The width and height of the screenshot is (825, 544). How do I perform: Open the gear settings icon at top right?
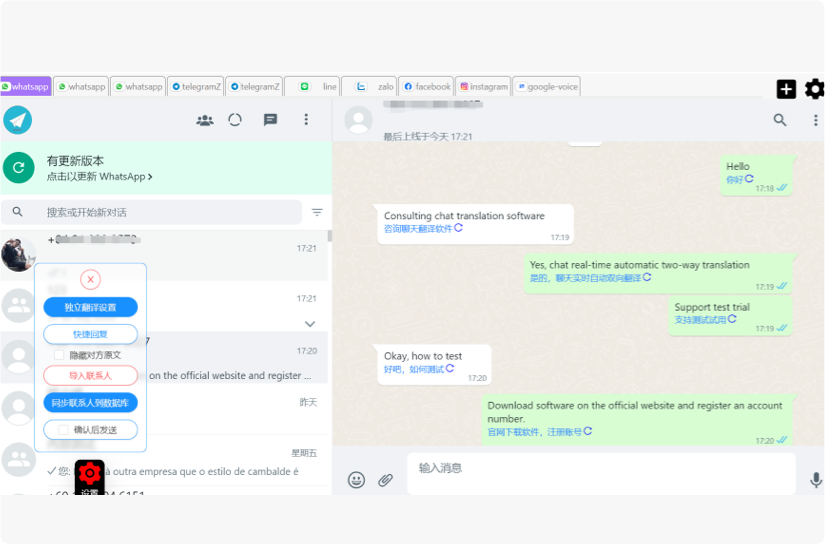point(815,90)
